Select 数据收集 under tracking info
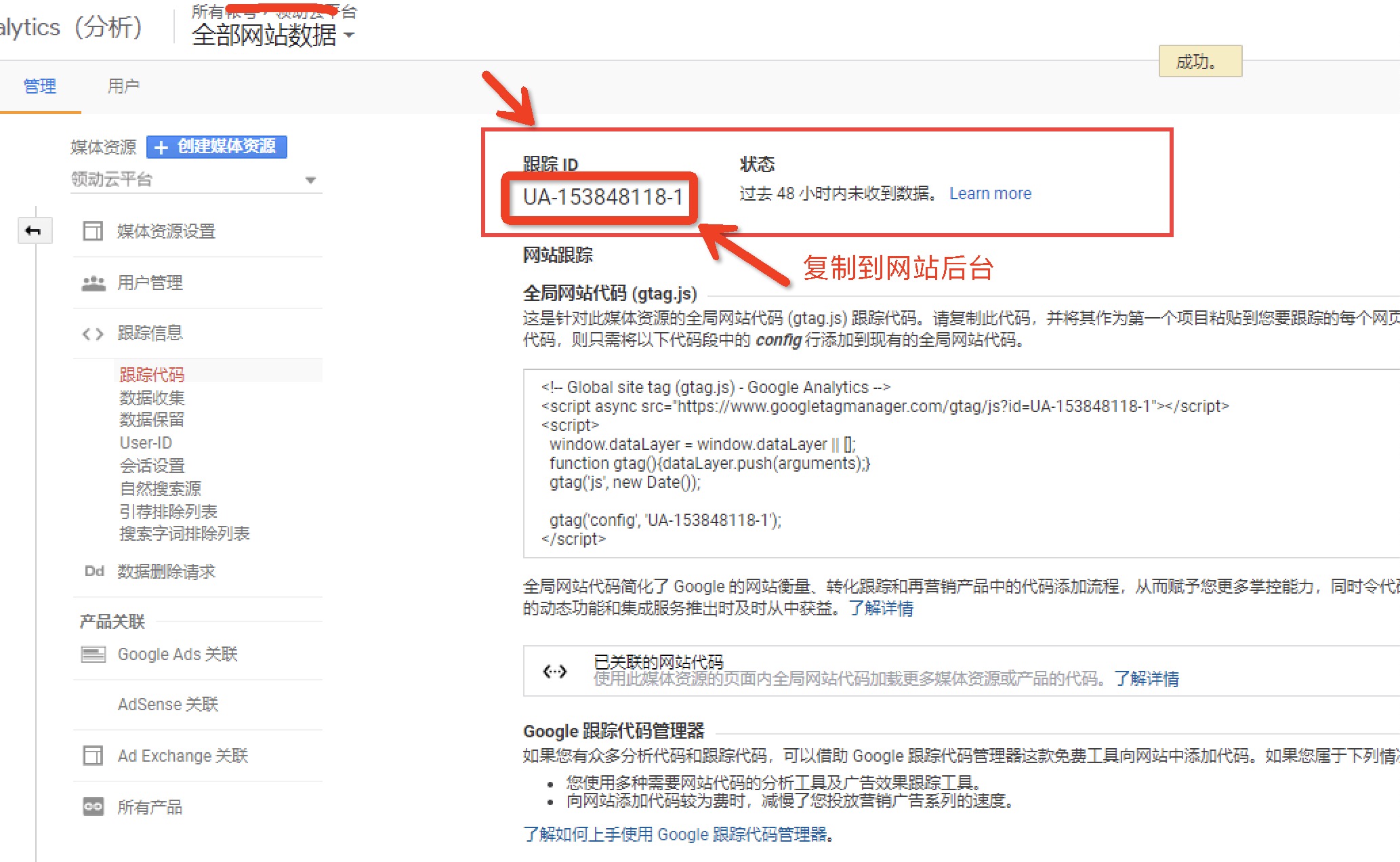 [152, 398]
